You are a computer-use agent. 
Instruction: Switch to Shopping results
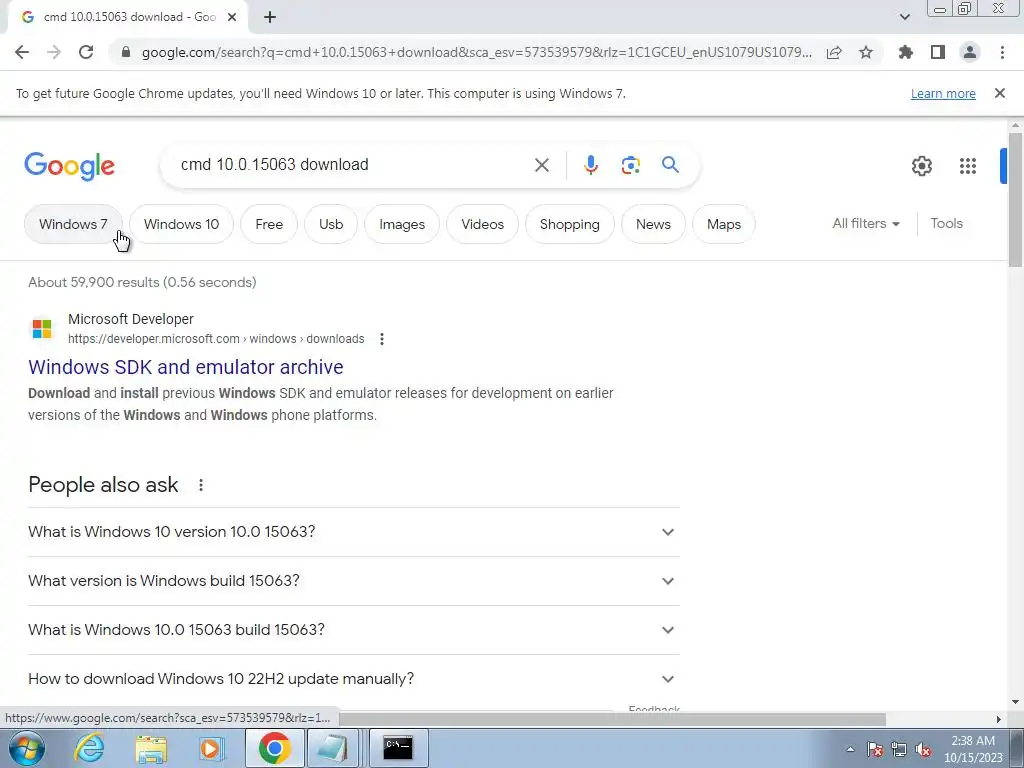tap(569, 224)
